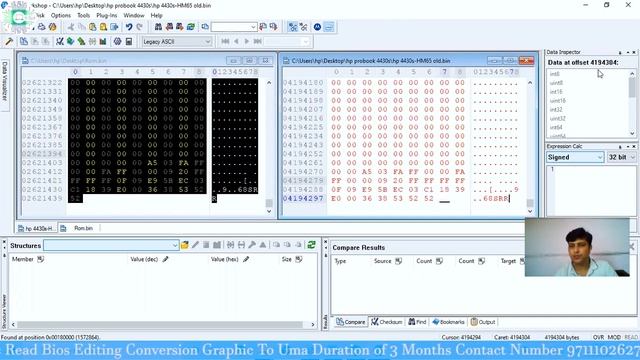Click the Paste clipboard icon
640x360 pixels.
93,27
